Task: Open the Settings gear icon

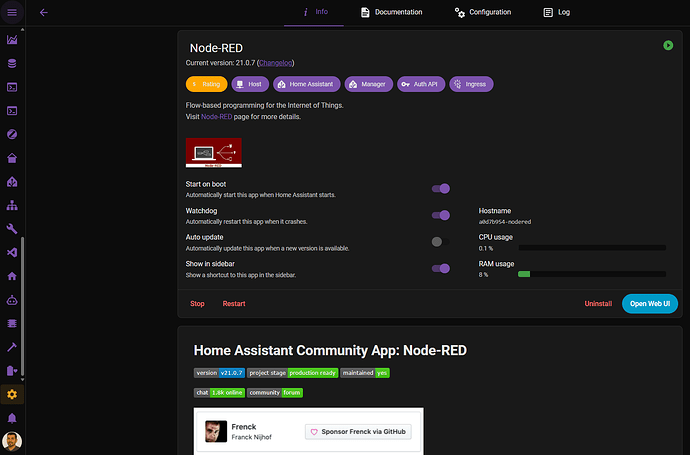Action: pos(12,394)
